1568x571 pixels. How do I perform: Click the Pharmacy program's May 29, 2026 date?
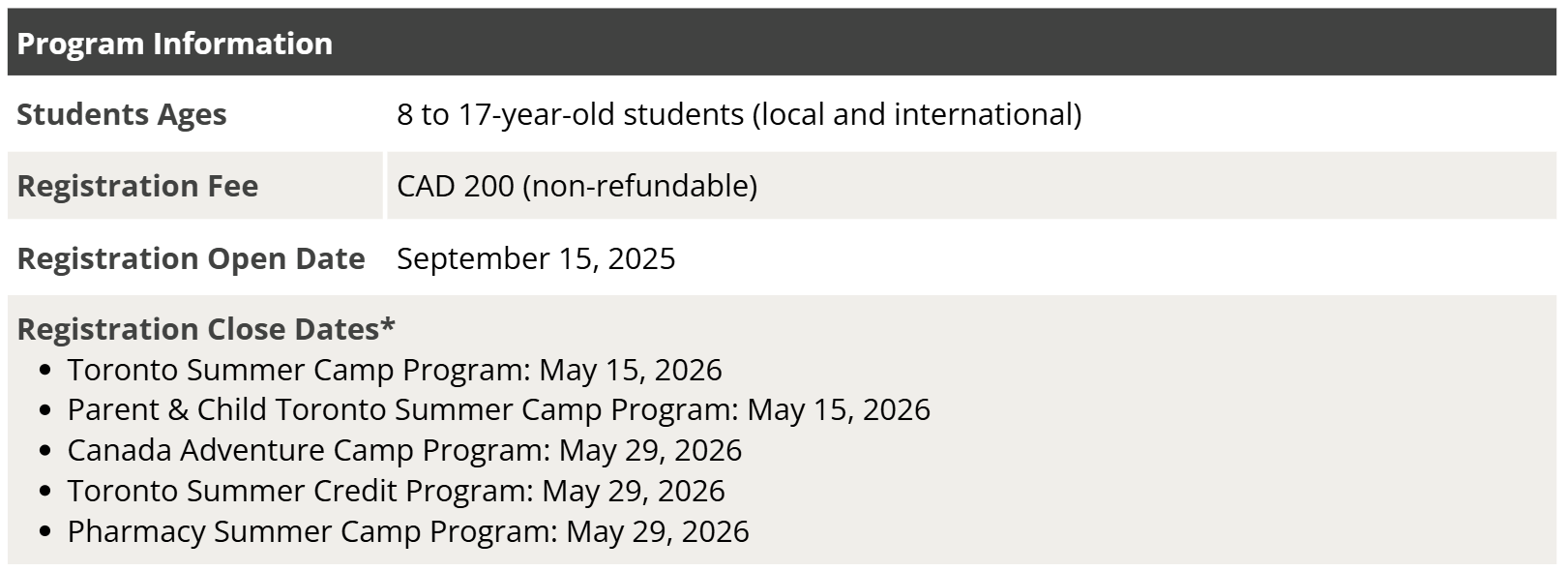point(658,531)
